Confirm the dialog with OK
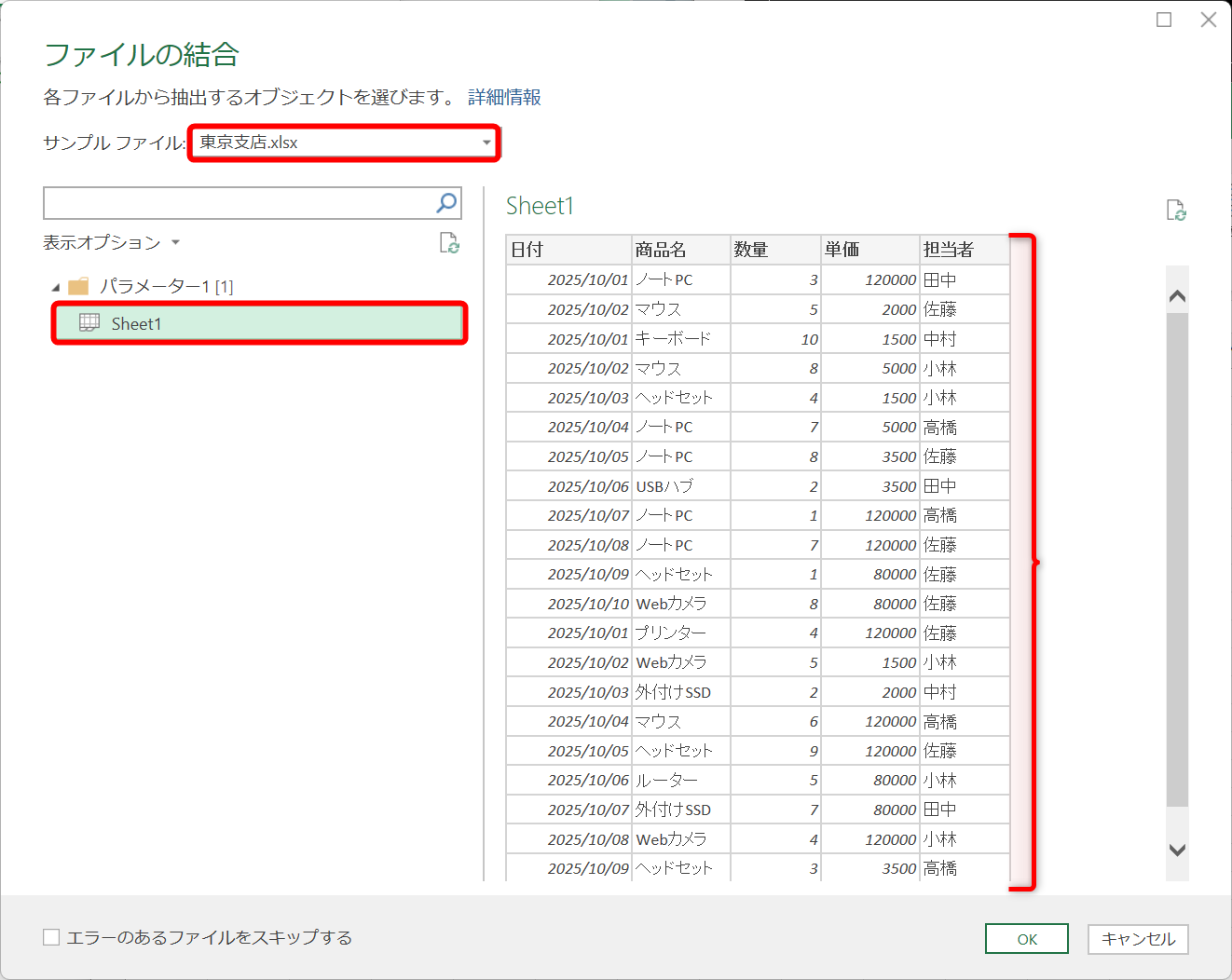Image resolution: width=1232 pixels, height=980 pixels. (x=1026, y=938)
